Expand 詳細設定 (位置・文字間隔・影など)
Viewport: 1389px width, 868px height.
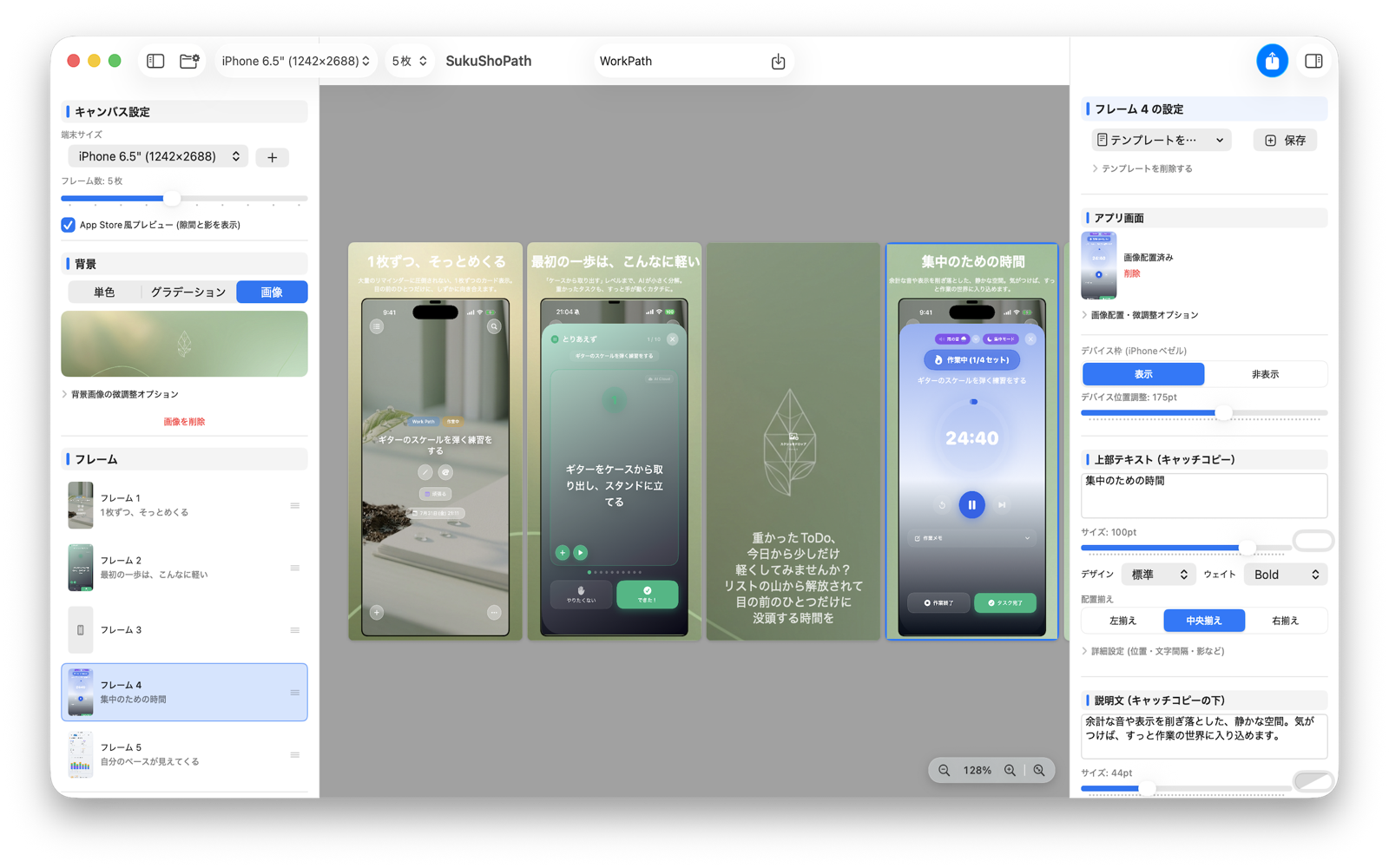[1153, 651]
